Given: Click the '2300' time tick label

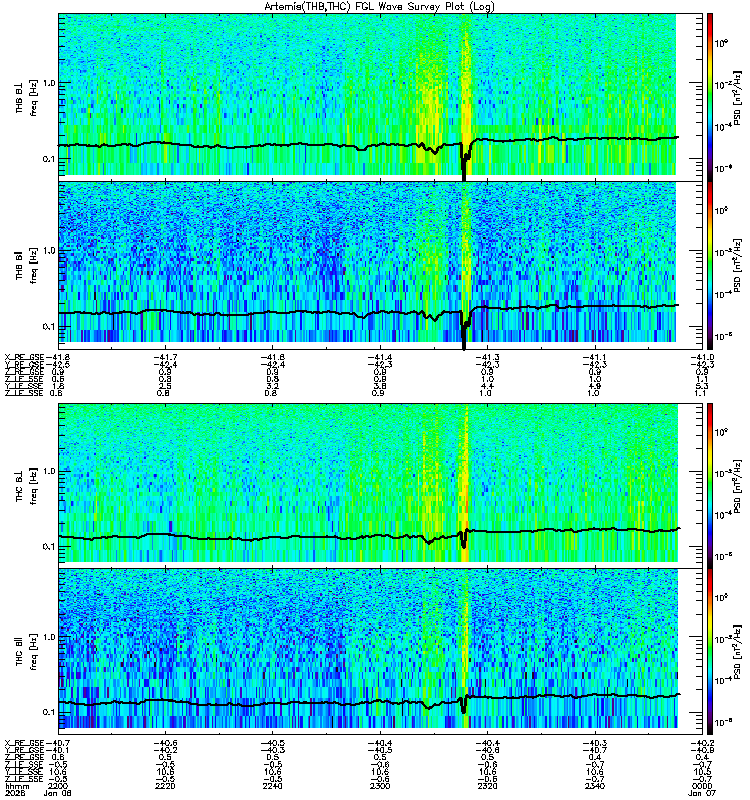Looking at the screenshot, I should 380,786.
